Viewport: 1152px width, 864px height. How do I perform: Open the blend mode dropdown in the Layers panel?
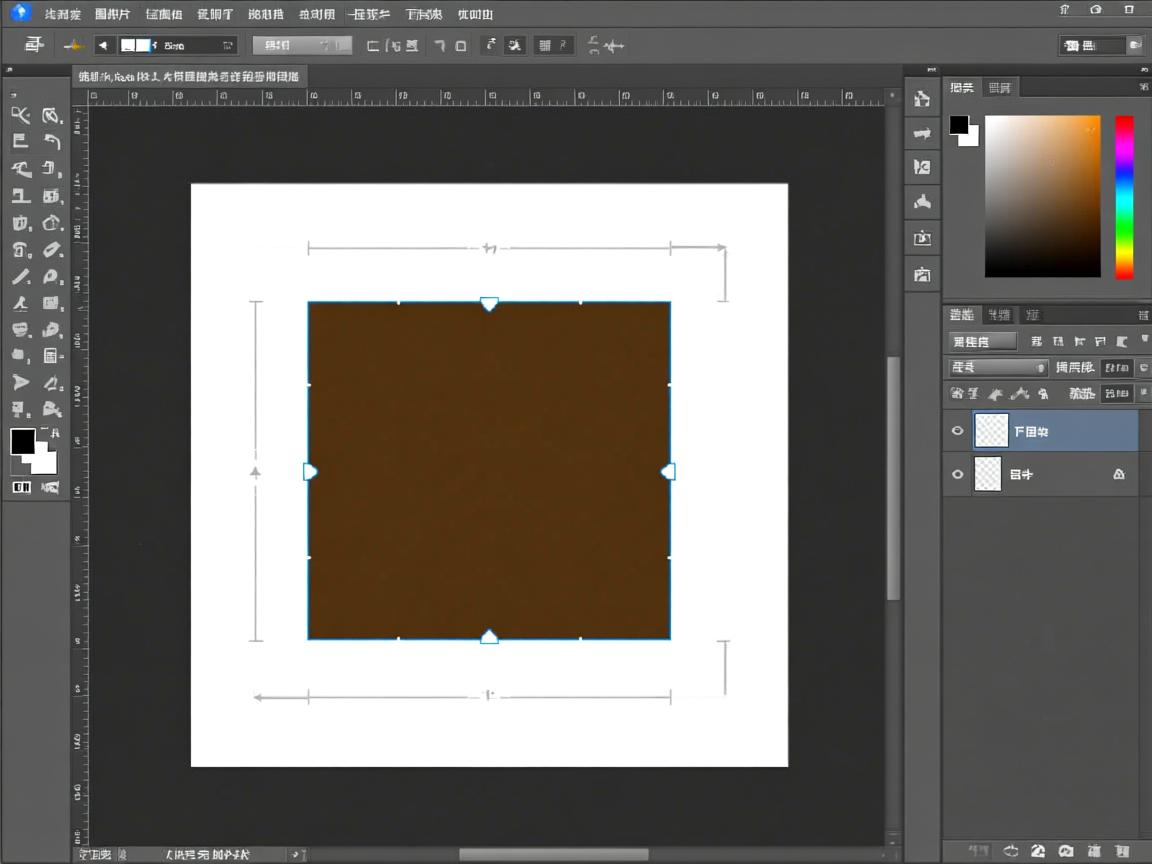pyautogui.click(x=998, y=367)
